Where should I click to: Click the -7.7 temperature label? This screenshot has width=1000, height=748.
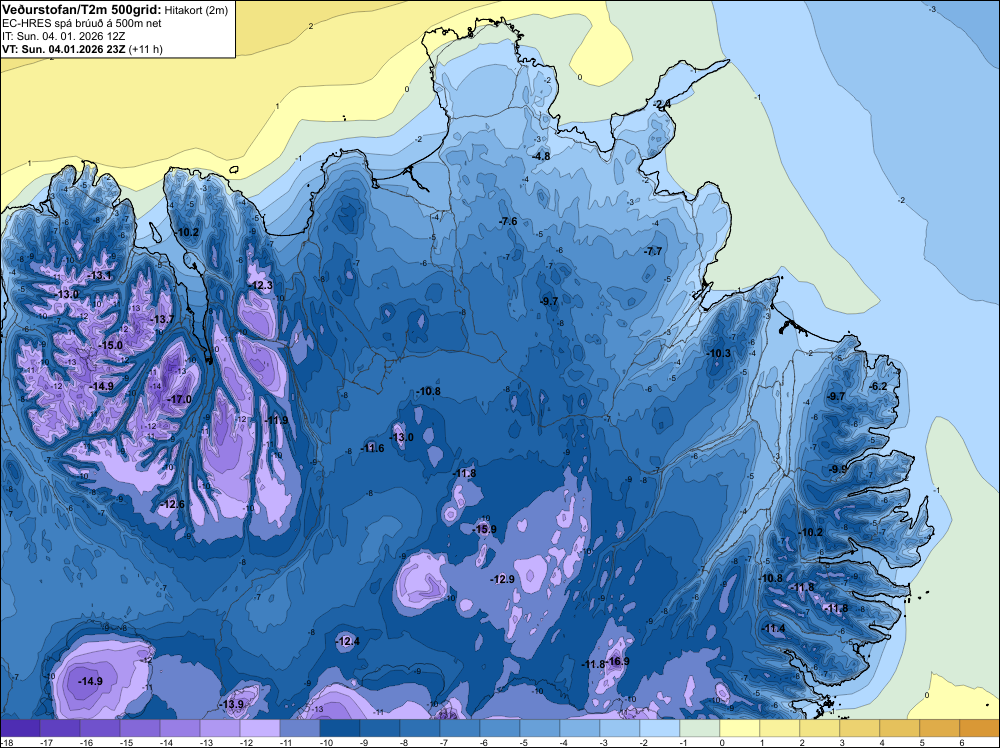[x=654, y=251]
